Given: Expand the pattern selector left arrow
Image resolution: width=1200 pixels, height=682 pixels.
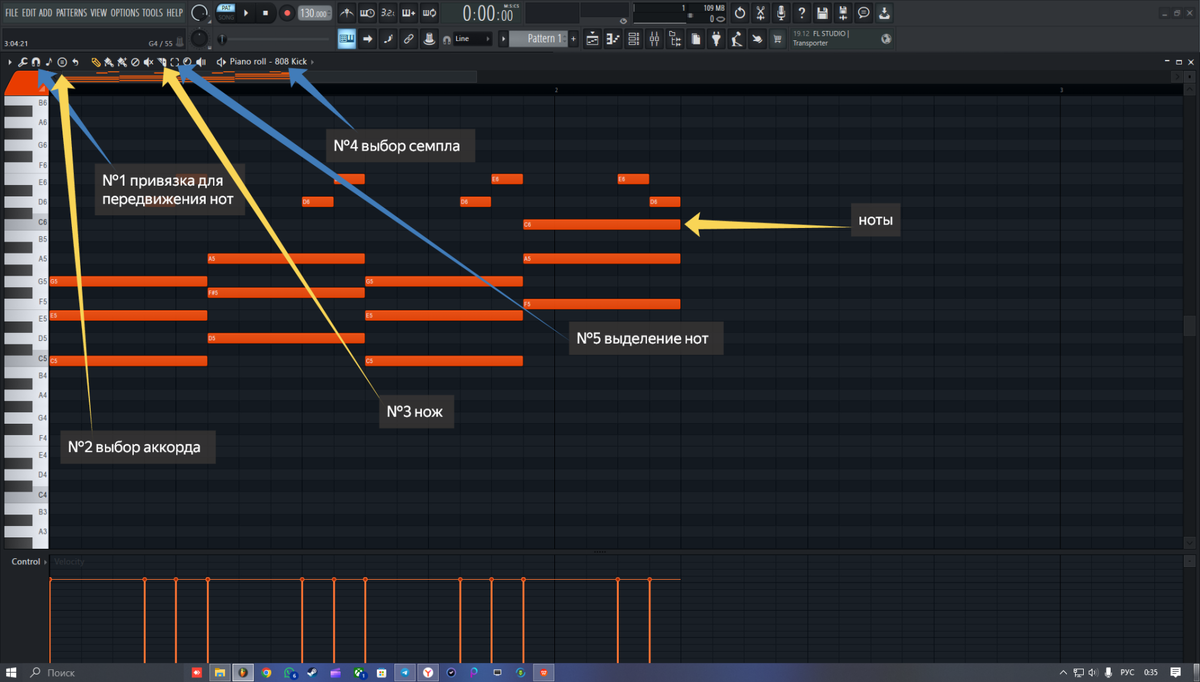Looking at the screenshot, I should point(503,38).
